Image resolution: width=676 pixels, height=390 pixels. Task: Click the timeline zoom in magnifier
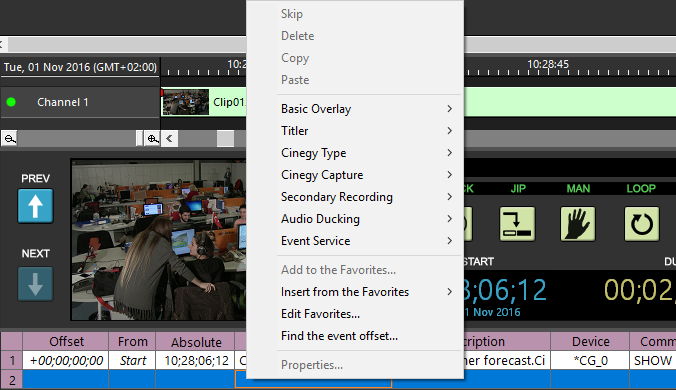point(152,139)
